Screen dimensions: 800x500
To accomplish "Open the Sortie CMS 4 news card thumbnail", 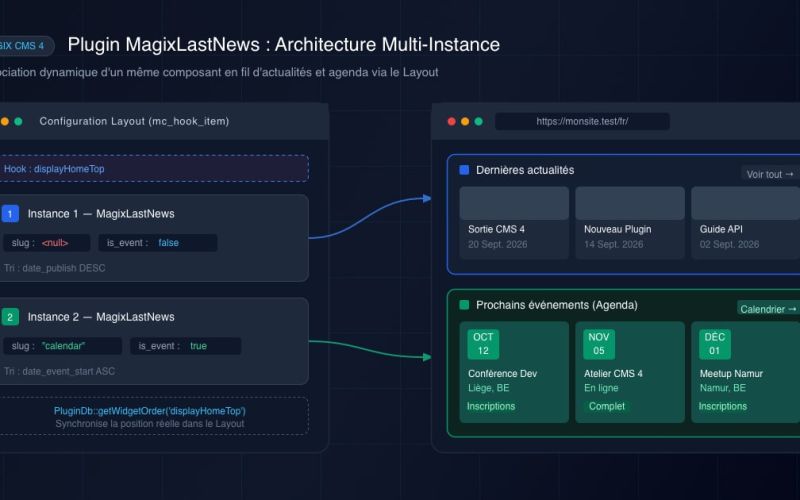I will click(x=514, y=203).
